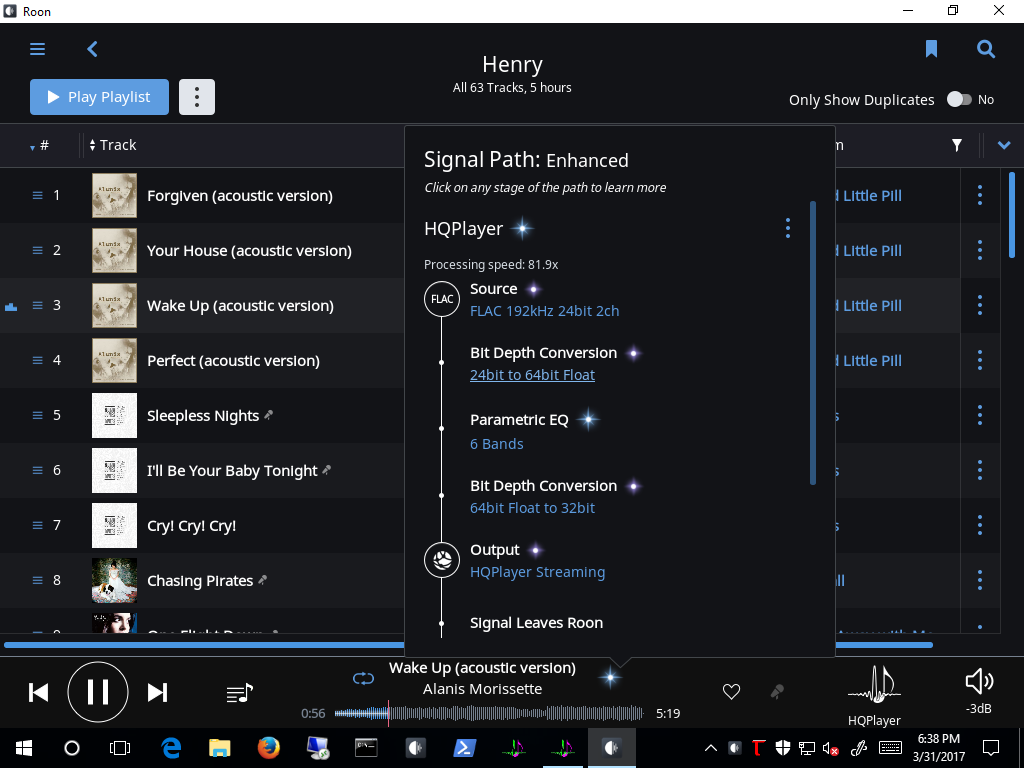Click the track list vertical scrollbar
This screenshot has width=1024, height=768.
(x=1012, y=216)
